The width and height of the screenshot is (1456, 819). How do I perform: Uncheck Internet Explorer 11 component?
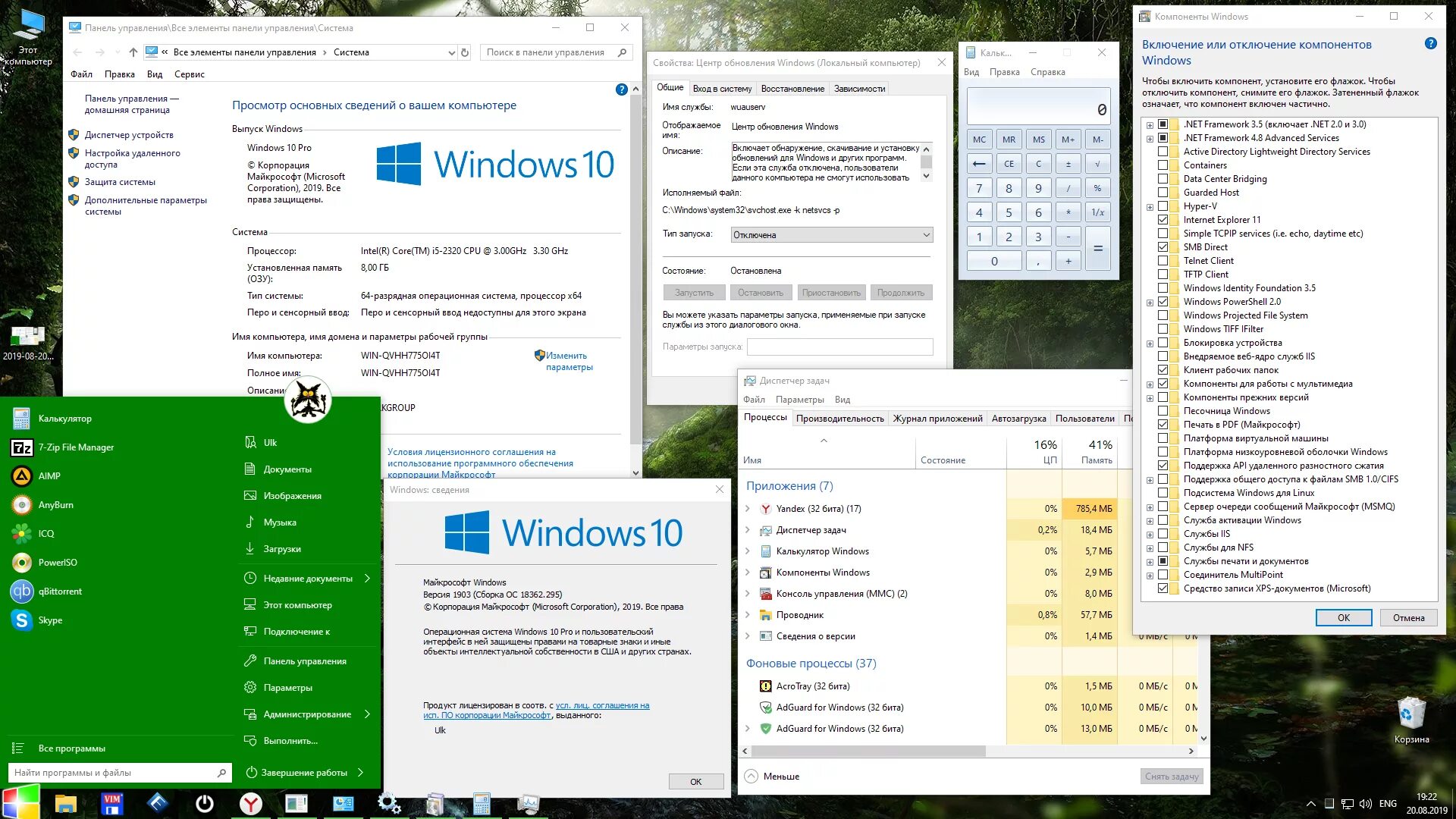[x=1163, y=220]
